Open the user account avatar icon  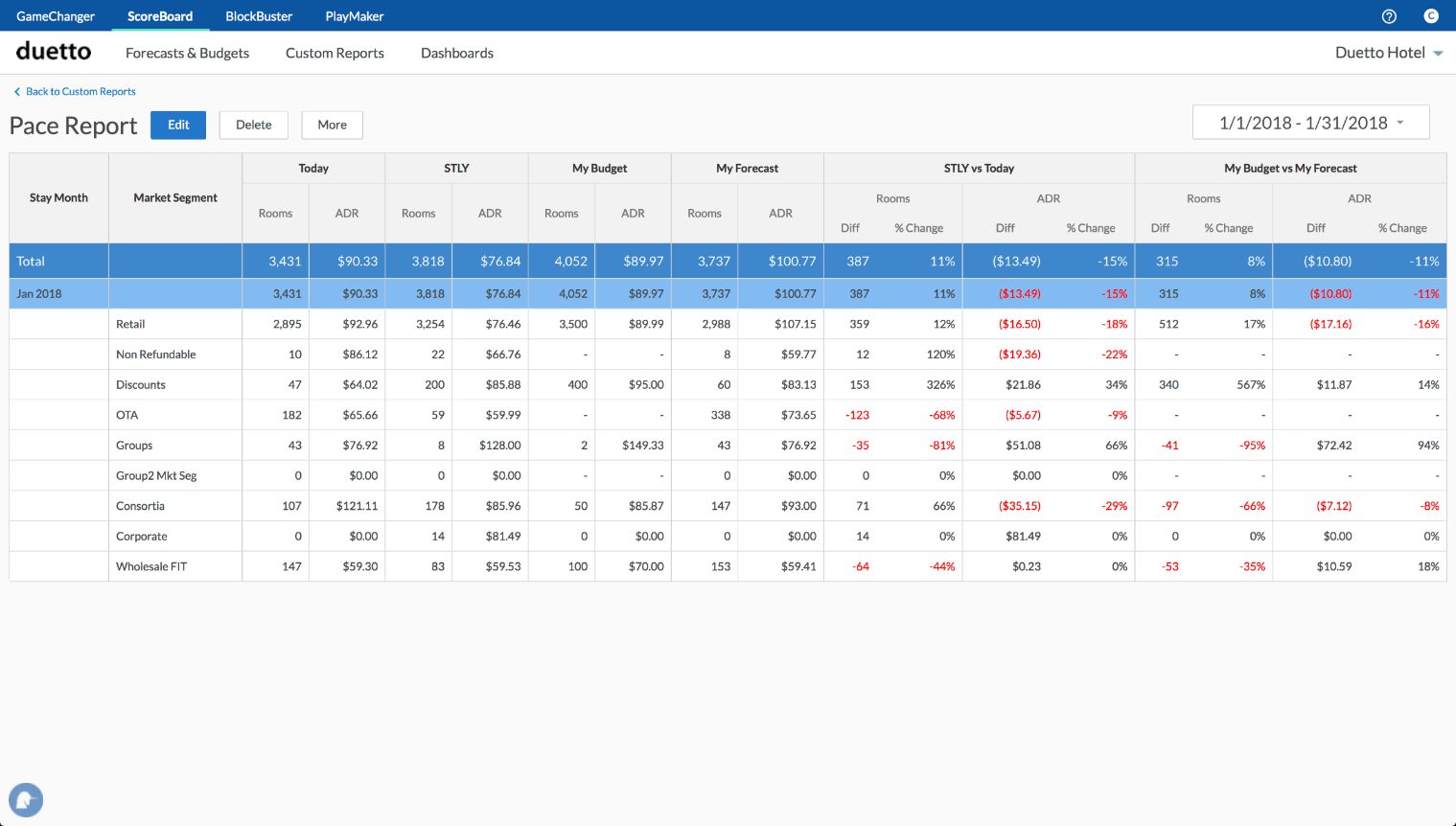click(1431, 16)
